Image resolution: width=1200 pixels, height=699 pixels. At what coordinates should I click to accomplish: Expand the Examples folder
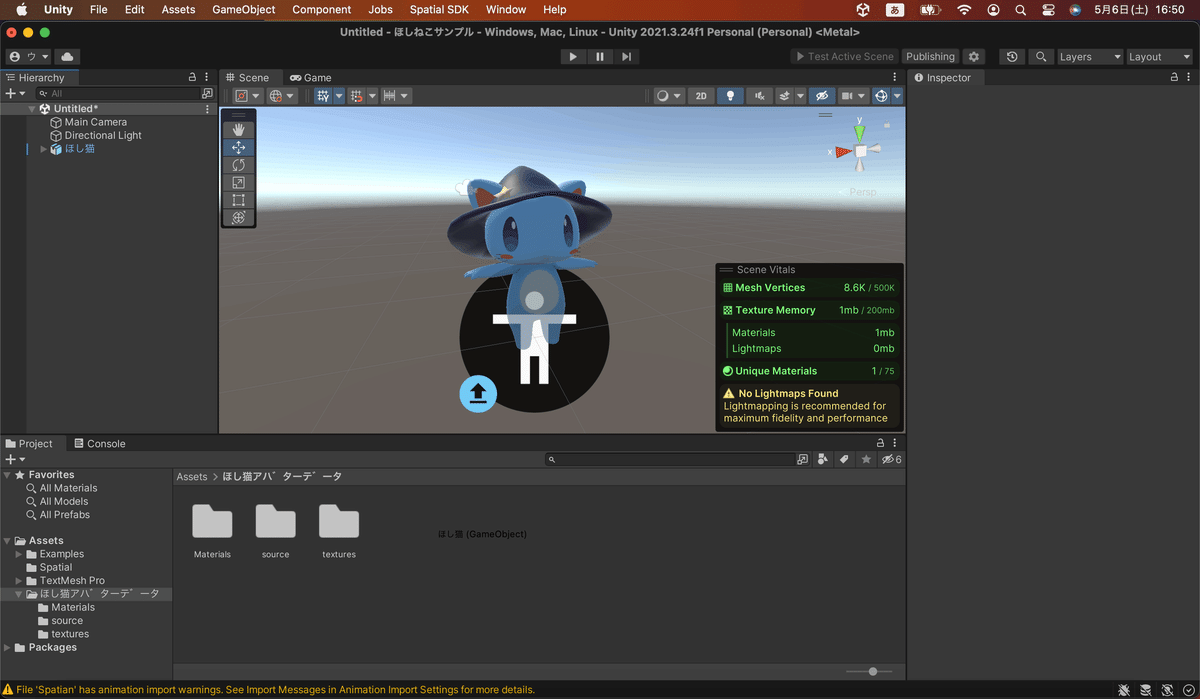(19, 554)
